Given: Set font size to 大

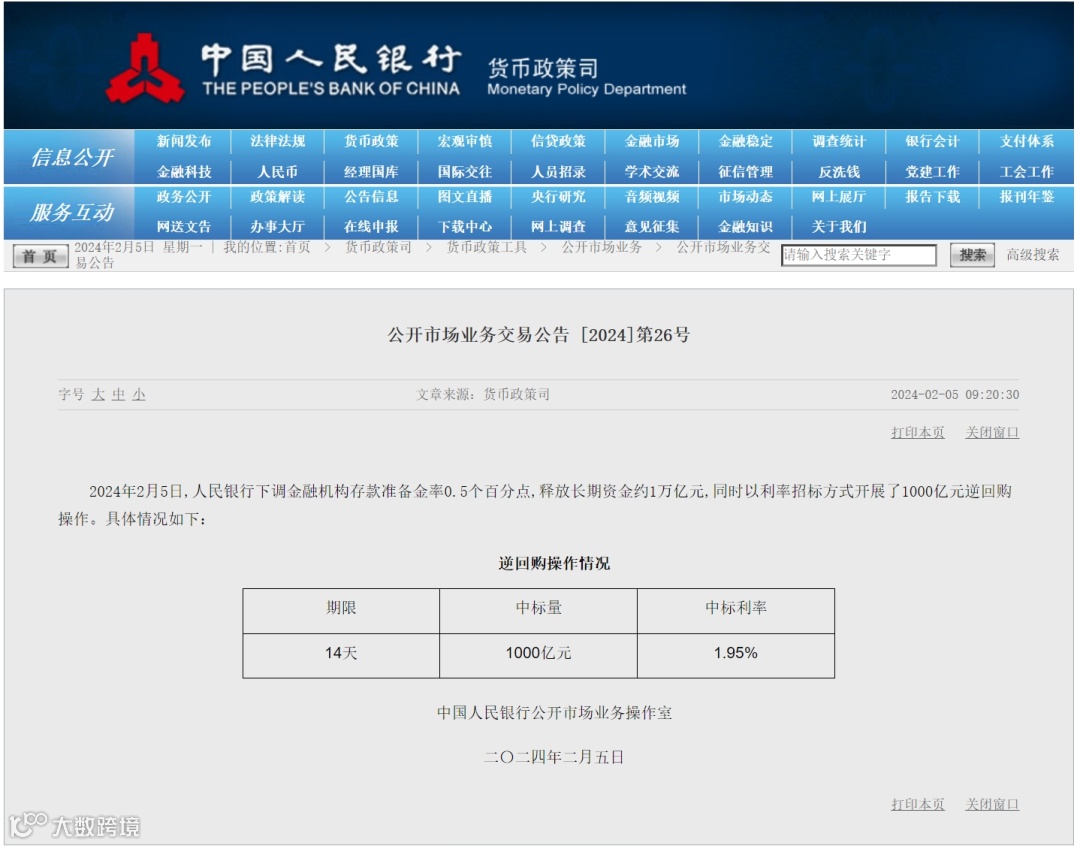Looking at the screenshot, I should 98,395.
